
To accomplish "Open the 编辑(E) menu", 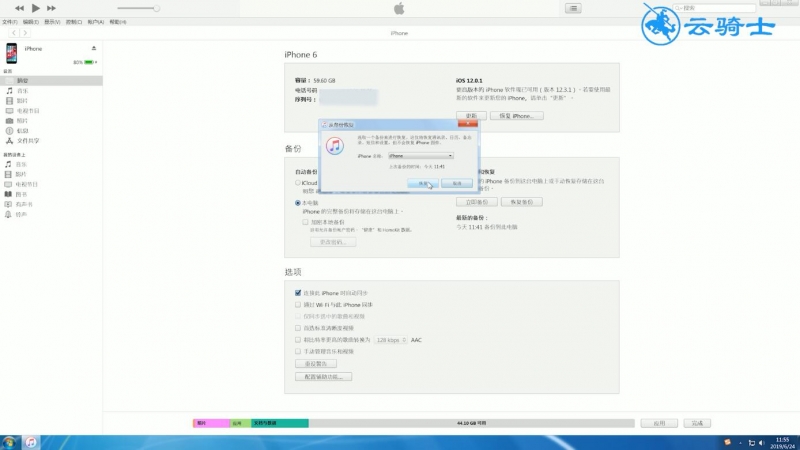I will click(31, 22).
